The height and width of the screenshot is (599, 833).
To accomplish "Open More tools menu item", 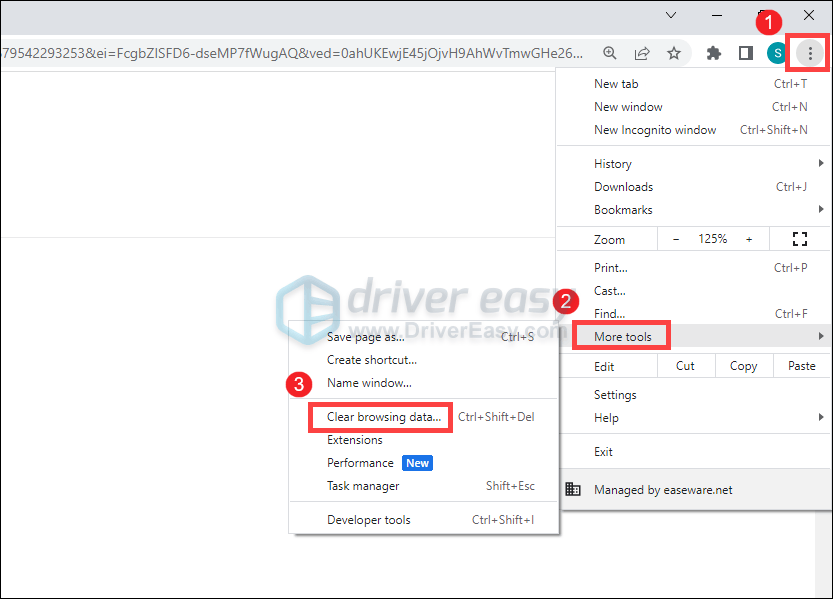I will [623, 337].
